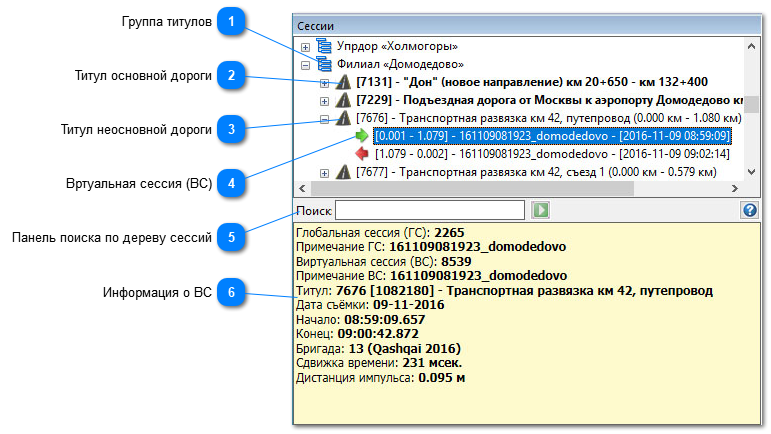The width and height of the screenshot is (771, 434).
Task: Click the horizontal scrollbar right arrow
Action: tap(737, 188)
